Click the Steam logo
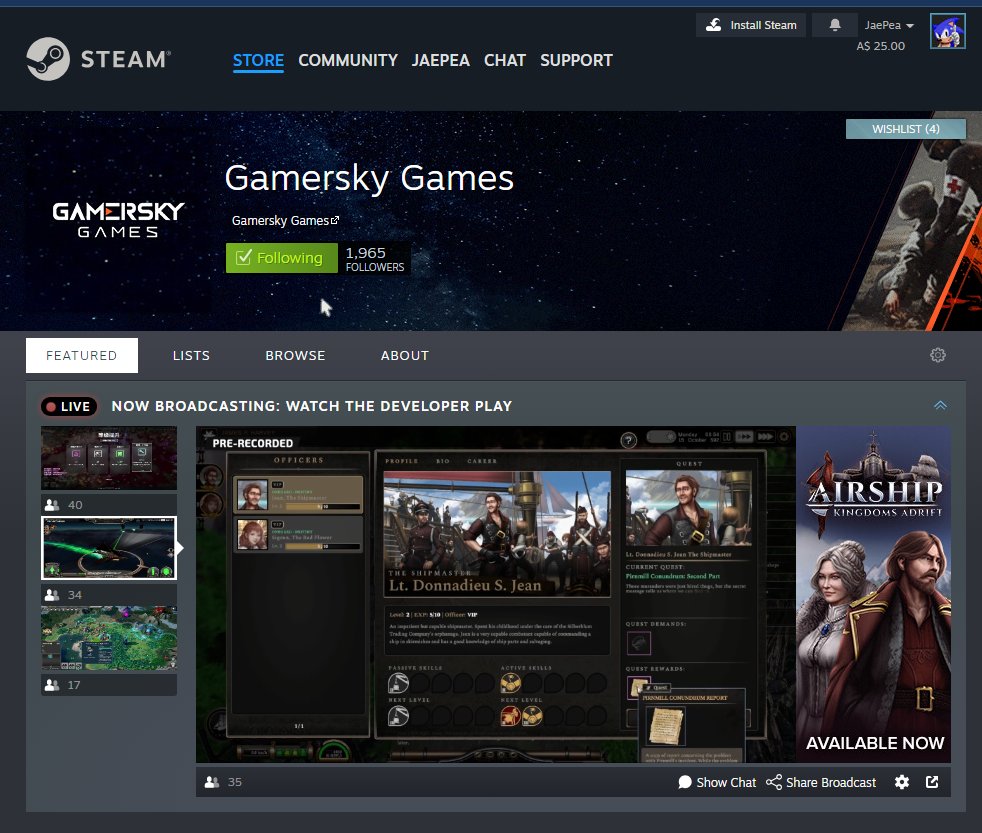 coord(98,59)
